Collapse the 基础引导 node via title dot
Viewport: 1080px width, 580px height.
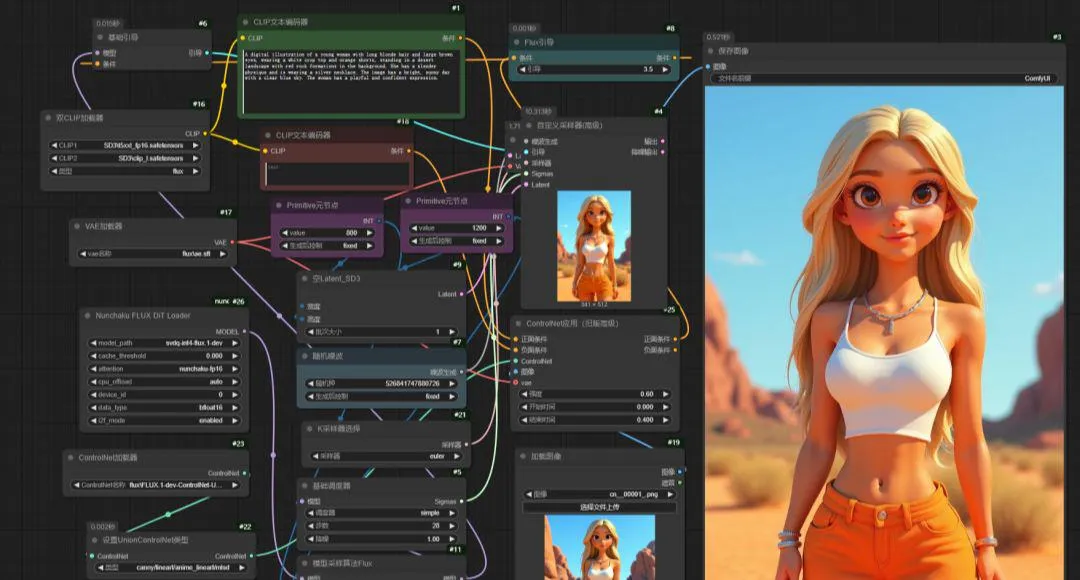pos(101,37)
